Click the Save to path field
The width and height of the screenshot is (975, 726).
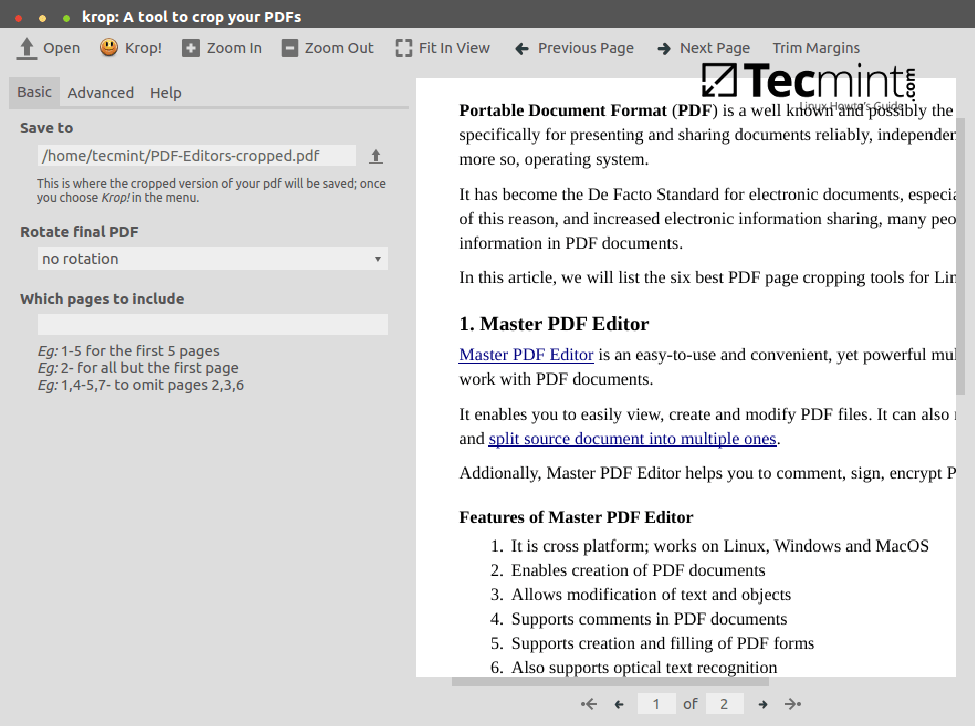pyautogui.click(x=196, y=156)
